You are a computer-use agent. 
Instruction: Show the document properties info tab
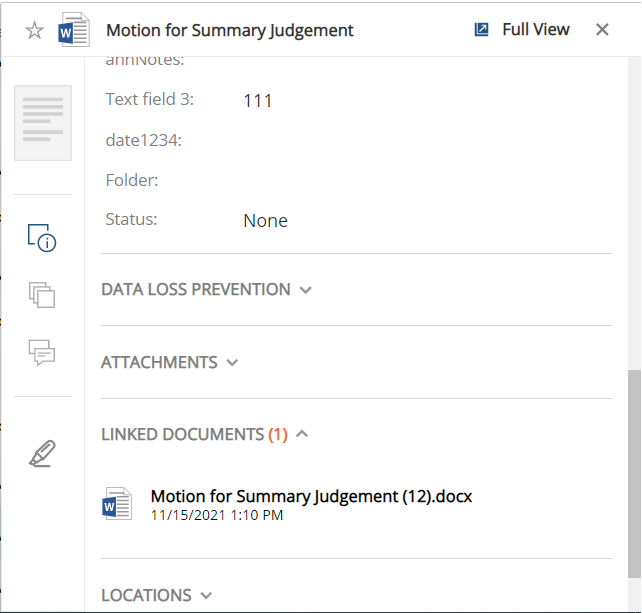point(42,238)
